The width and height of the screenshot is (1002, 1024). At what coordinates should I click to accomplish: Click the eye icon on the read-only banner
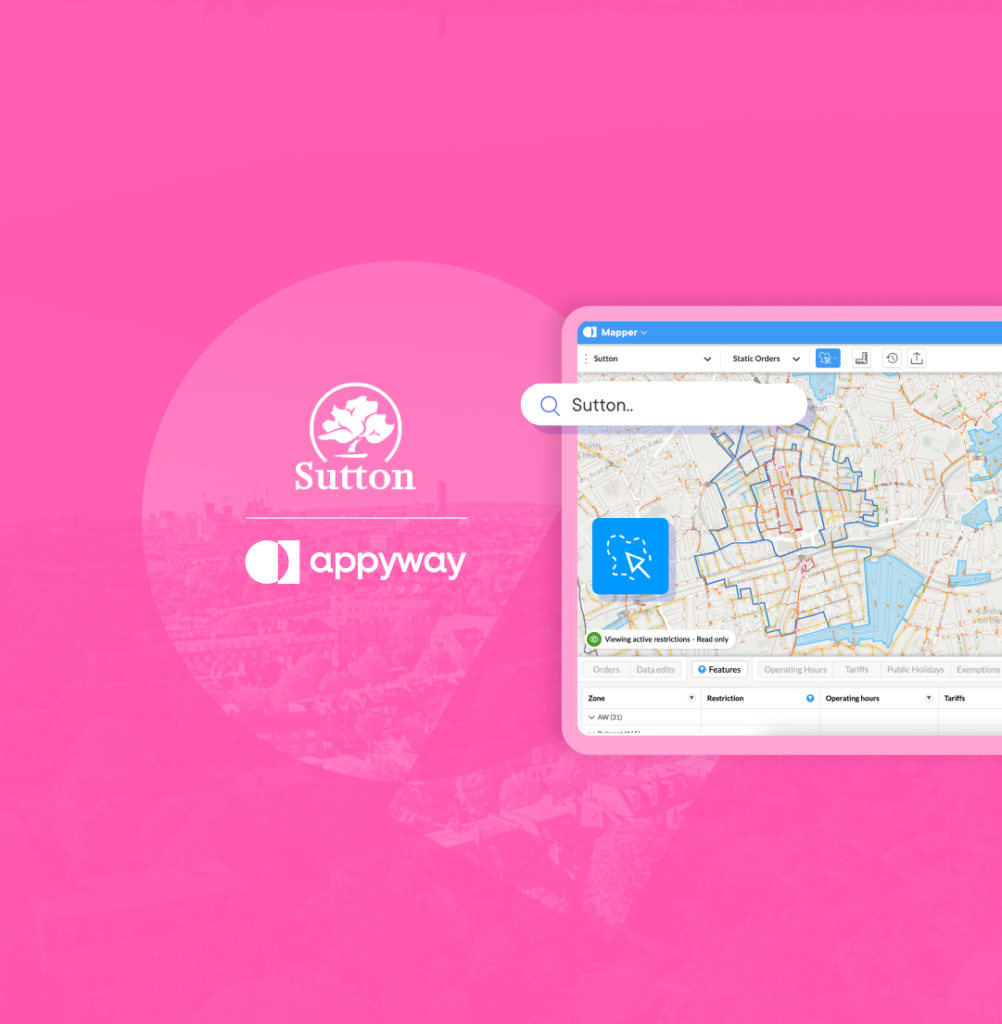(x=595, y=639)
